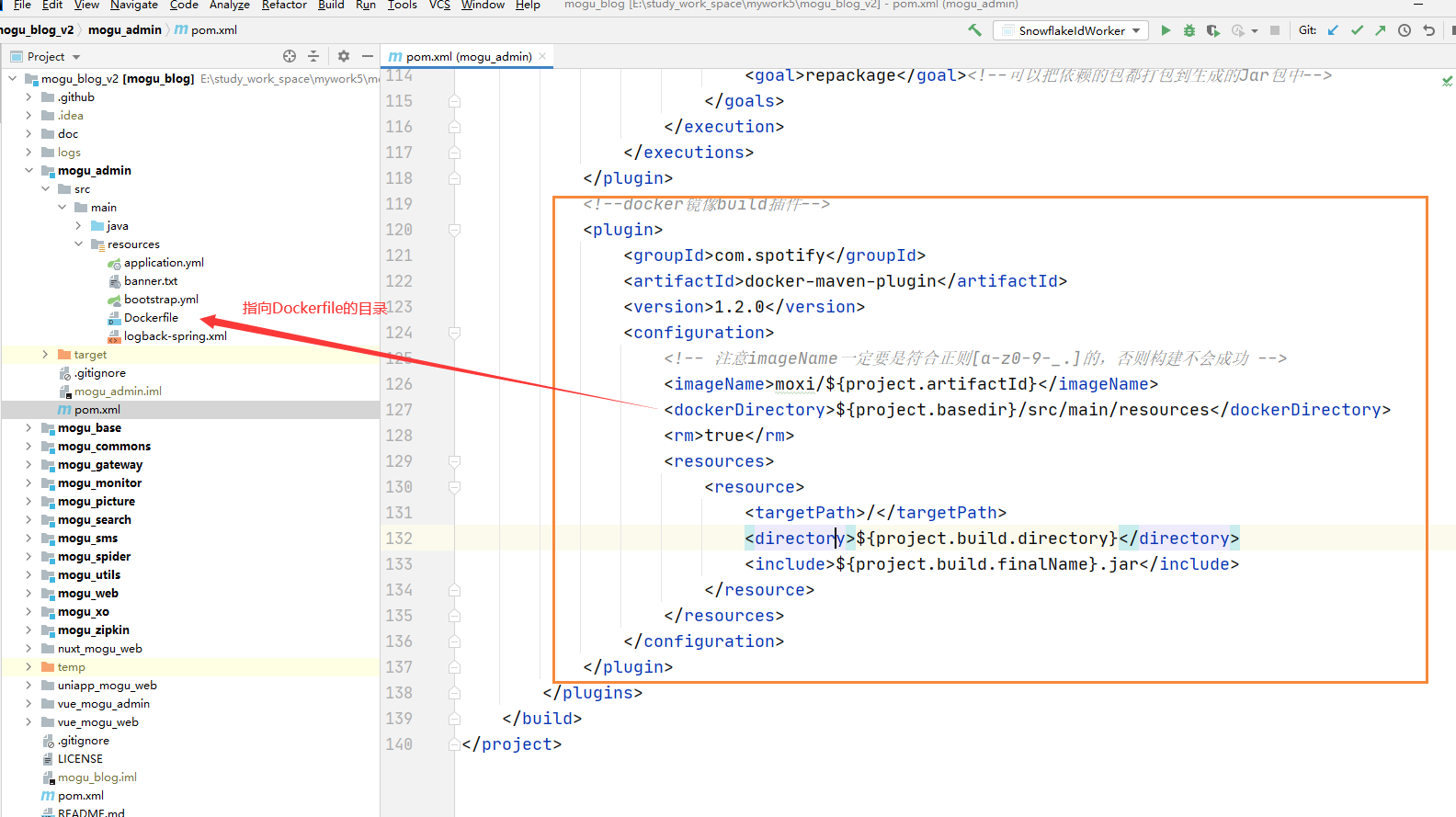This screenshot has width=1456, height=817.
Task: Open the Refactor menu
Action: click(284, 5)
